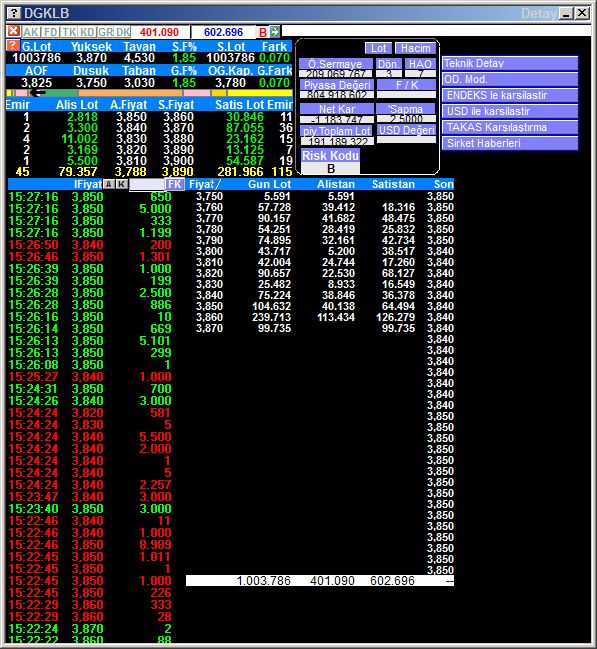The height and width of the screenshot is (649, 597).
Task: Toggle the DK toolbar button
Action: (x=123, y=32)
